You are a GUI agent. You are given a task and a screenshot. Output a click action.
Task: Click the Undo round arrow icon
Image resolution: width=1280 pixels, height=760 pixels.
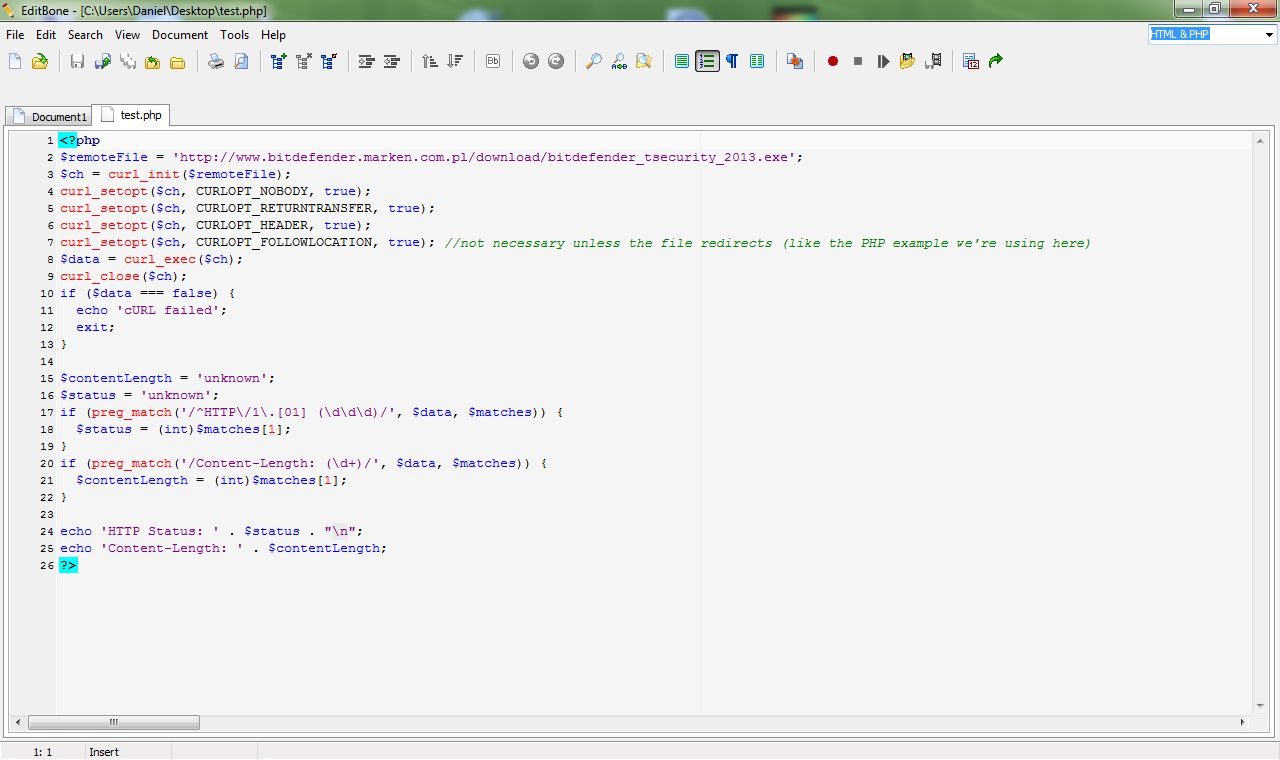point(531,61)
